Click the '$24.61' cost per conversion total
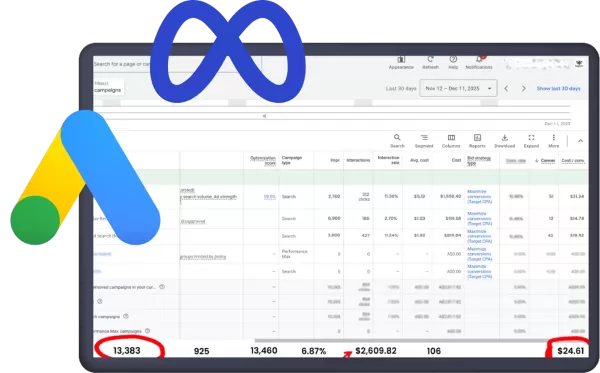This screenshot has width=600, height=373. (x=571, y=351)
